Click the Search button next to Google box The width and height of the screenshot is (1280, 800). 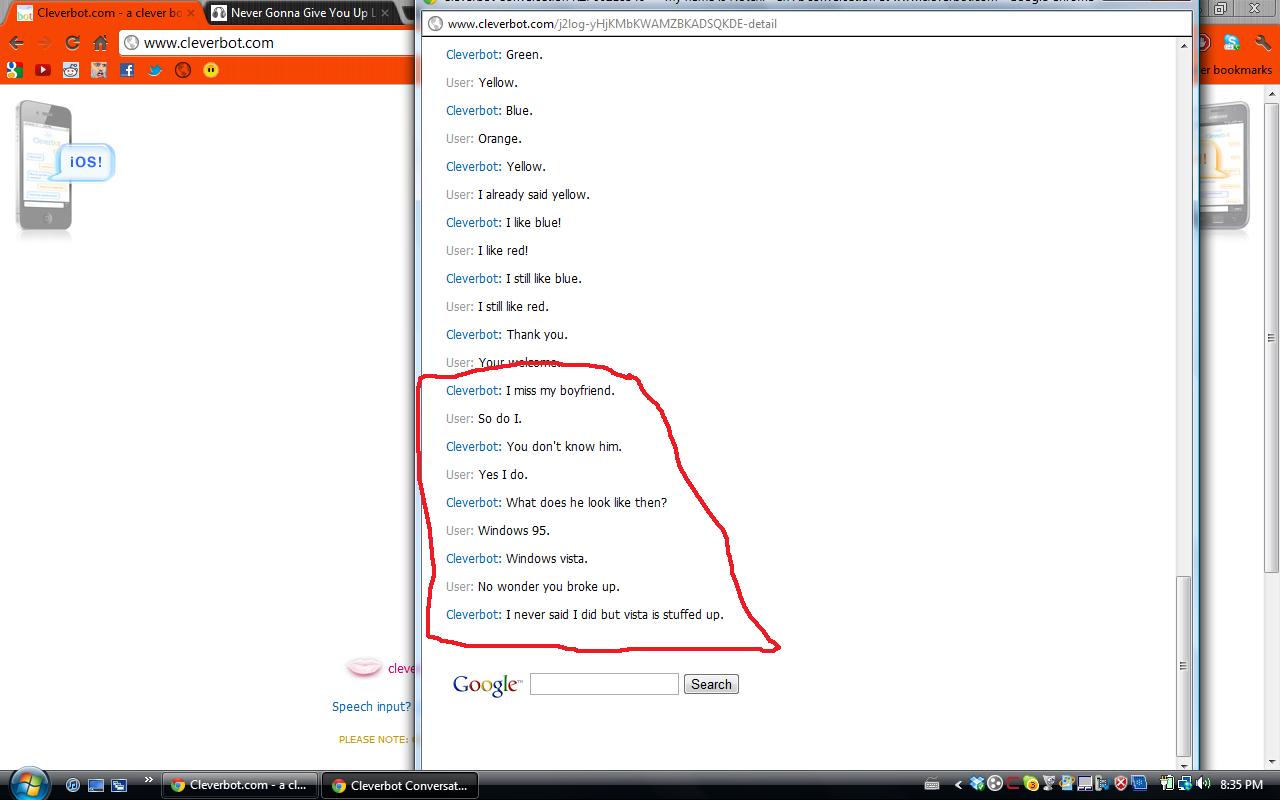pyautogui.click(x=710, y=684)
